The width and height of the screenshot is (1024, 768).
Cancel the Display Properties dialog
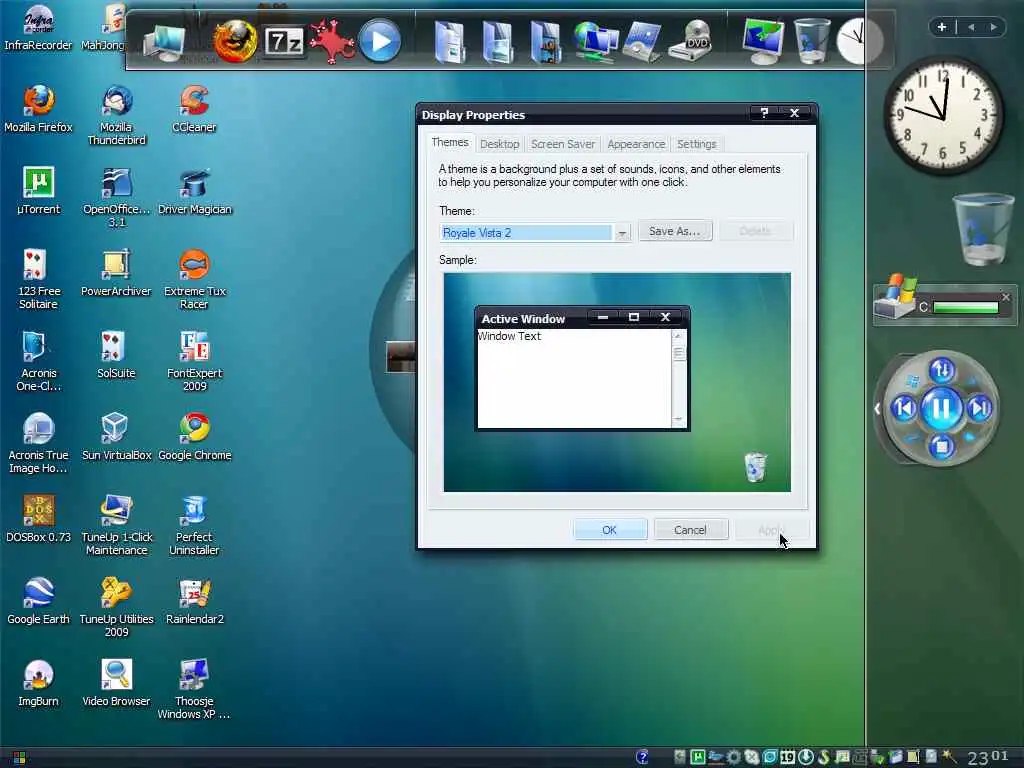pos(690,530)
